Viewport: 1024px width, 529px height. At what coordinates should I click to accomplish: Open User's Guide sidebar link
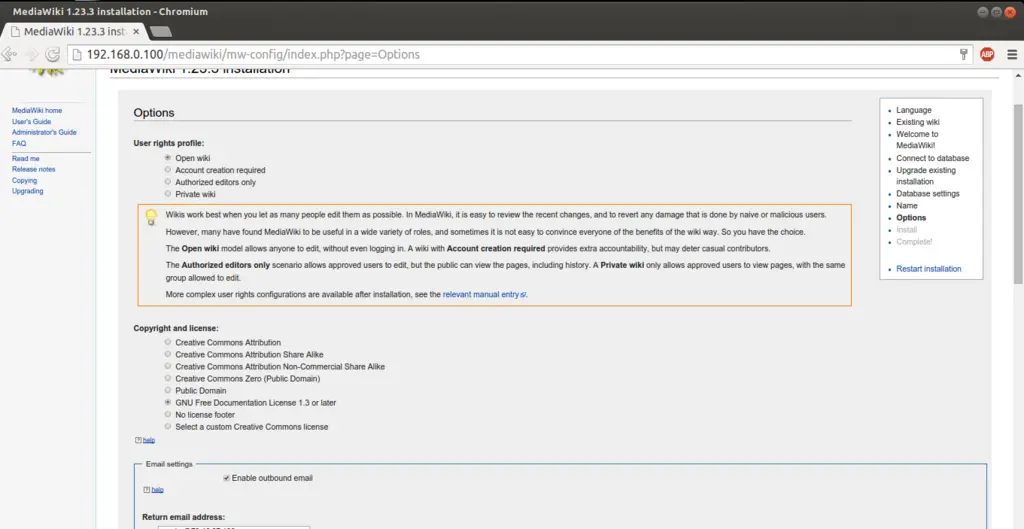[x=31, y=121]
